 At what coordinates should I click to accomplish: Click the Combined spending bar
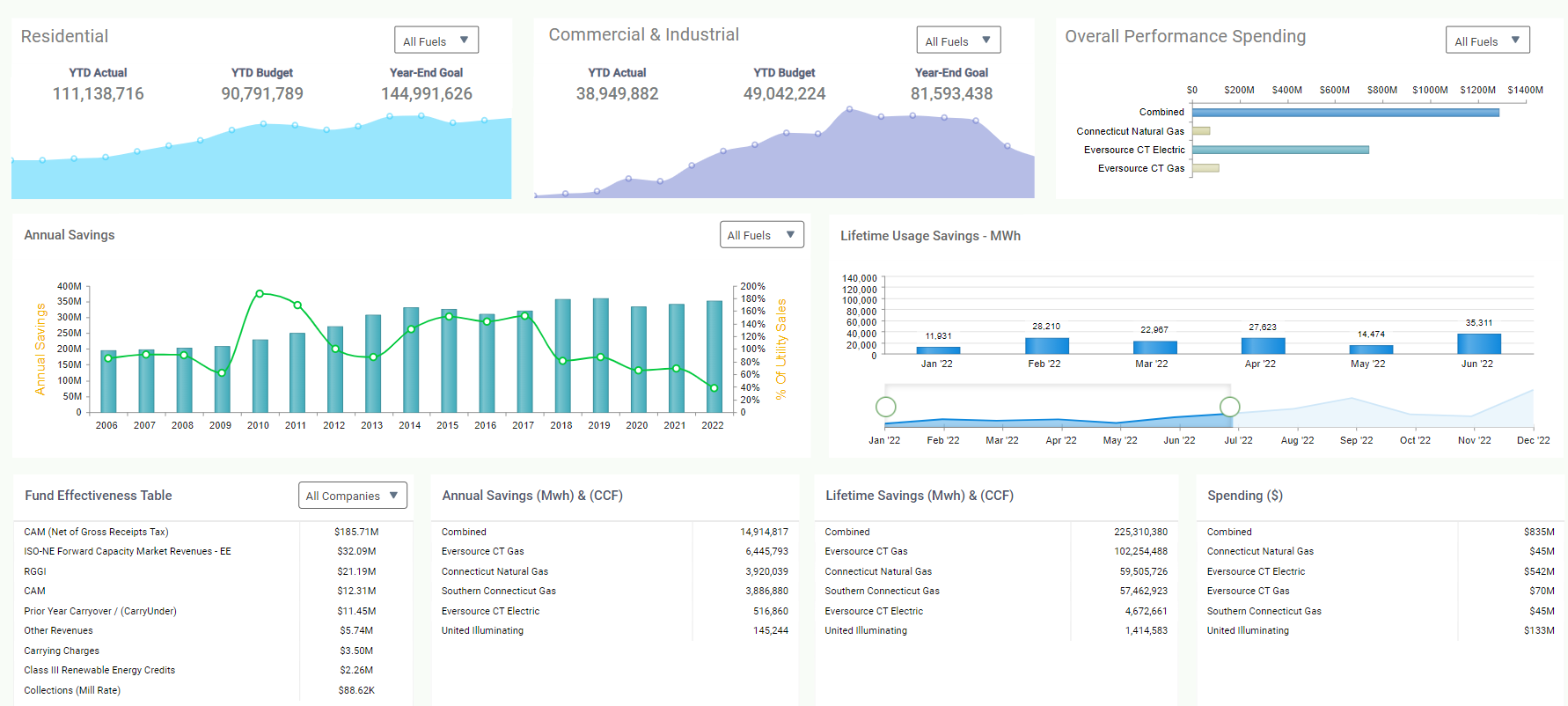1345,113
